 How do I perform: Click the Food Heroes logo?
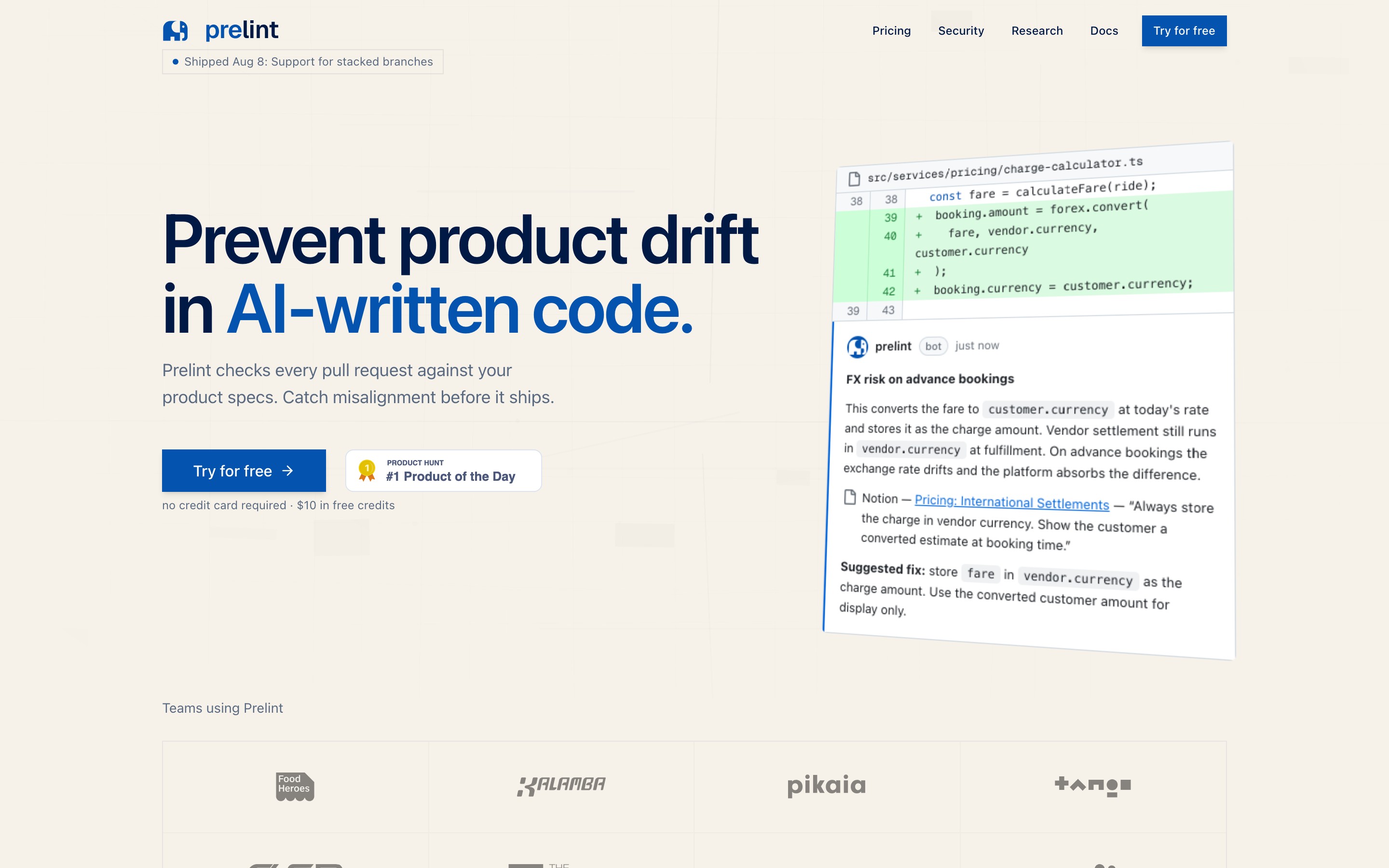tap(295, 787)
